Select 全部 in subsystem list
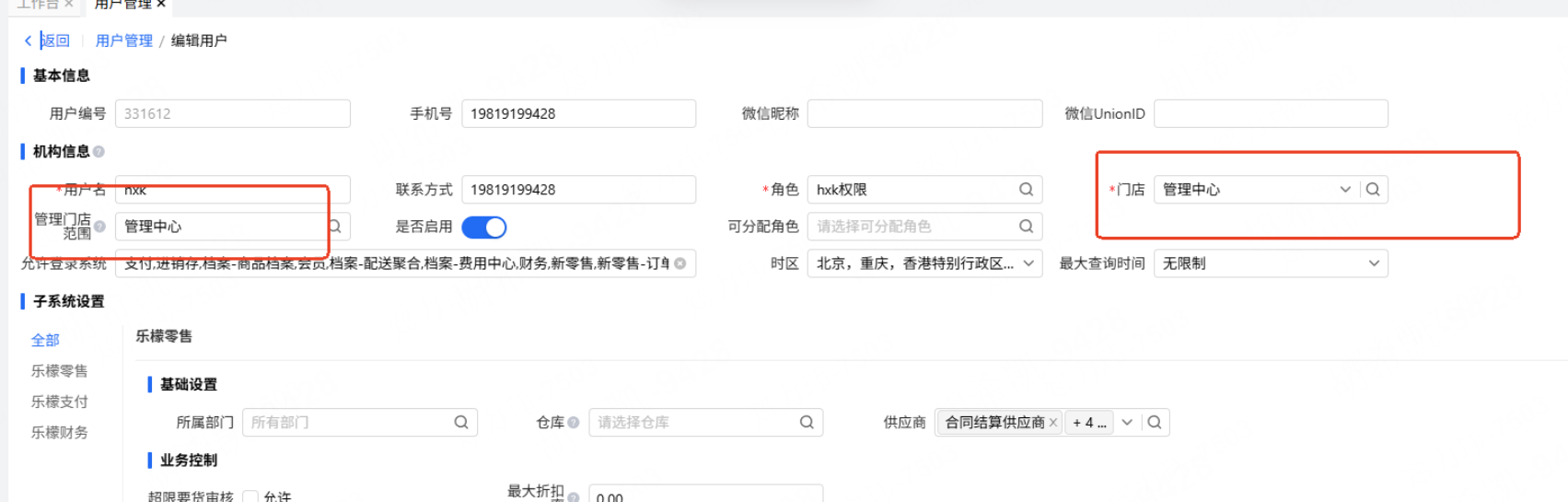The height and width of the screenshot is (502, 1568). click(x=45, y=340)
